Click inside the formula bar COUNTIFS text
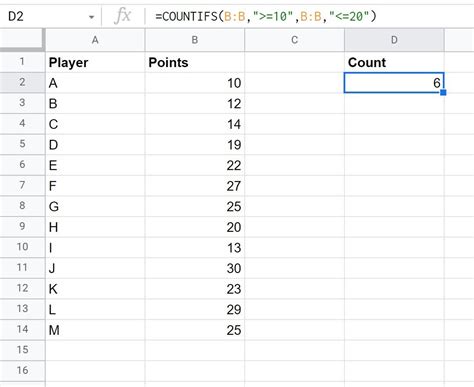 coord(266,16)
